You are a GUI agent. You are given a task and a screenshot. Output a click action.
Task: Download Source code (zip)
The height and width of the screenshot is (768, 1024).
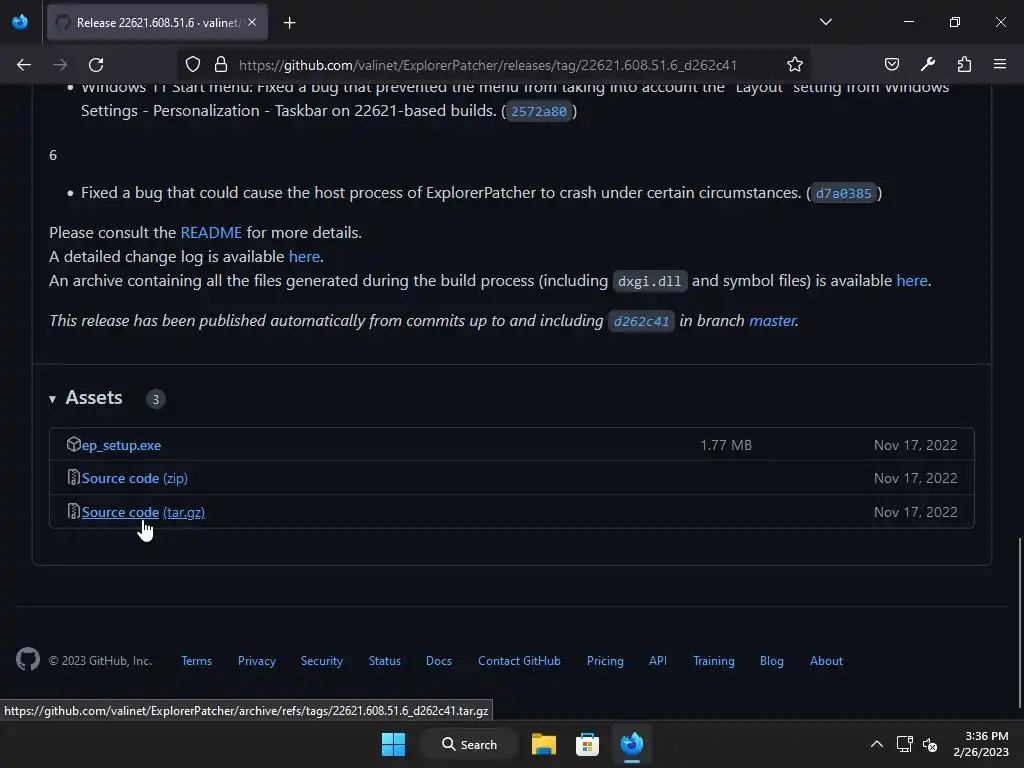pos(135,478)
